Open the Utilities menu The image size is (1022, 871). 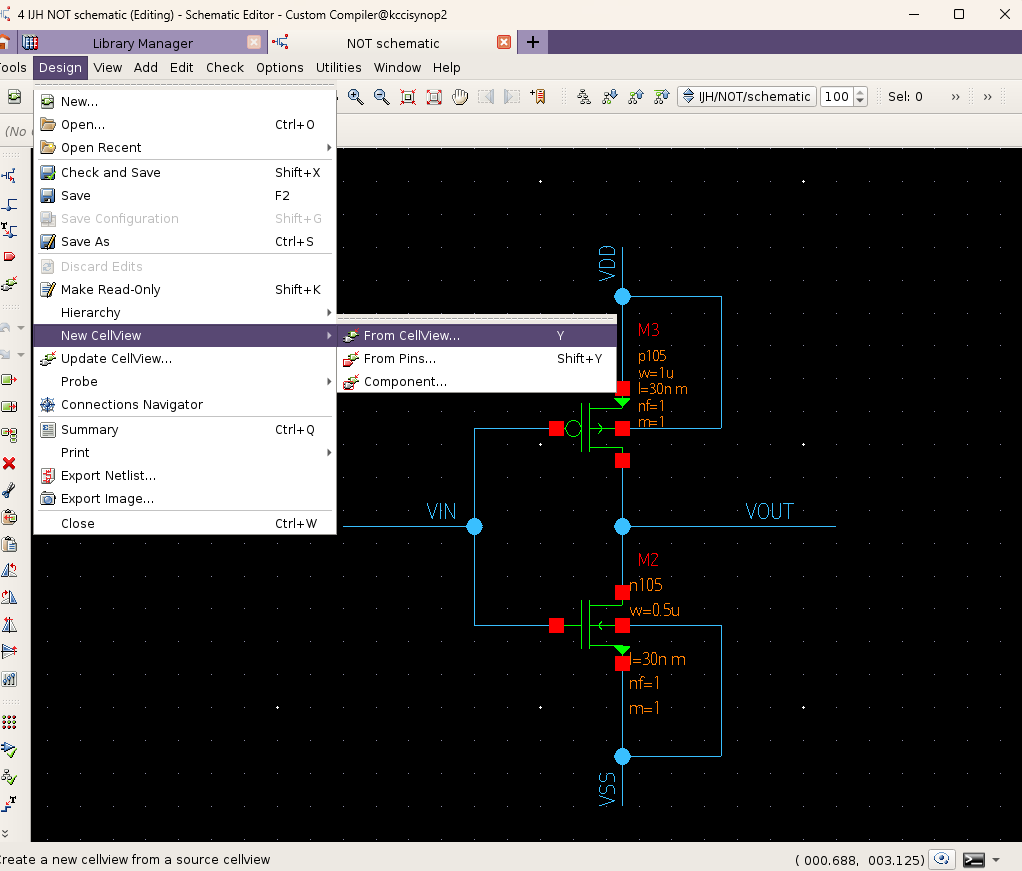338,68
